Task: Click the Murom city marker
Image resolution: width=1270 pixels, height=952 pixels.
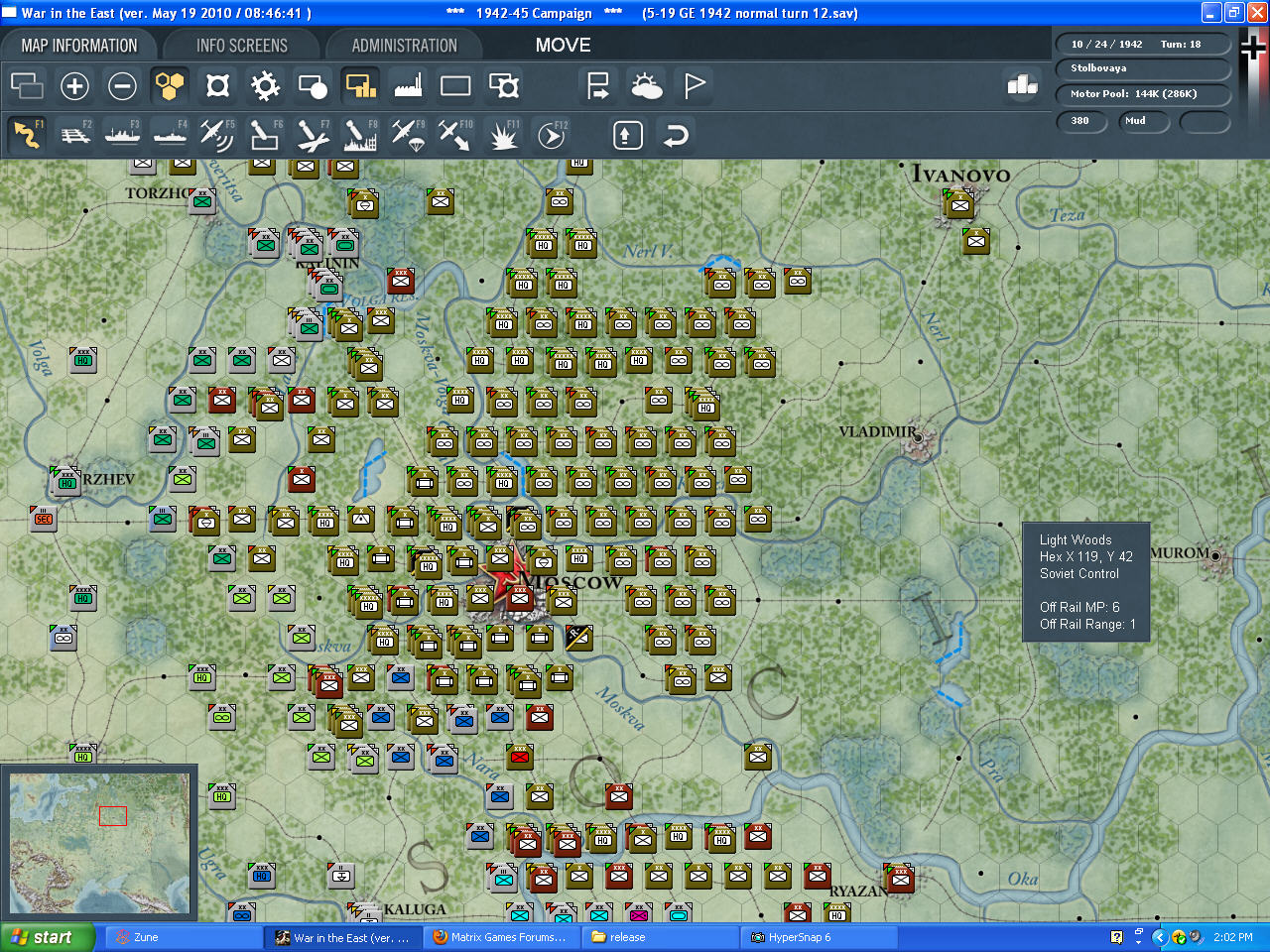Action: click(x=1215, y=557)
